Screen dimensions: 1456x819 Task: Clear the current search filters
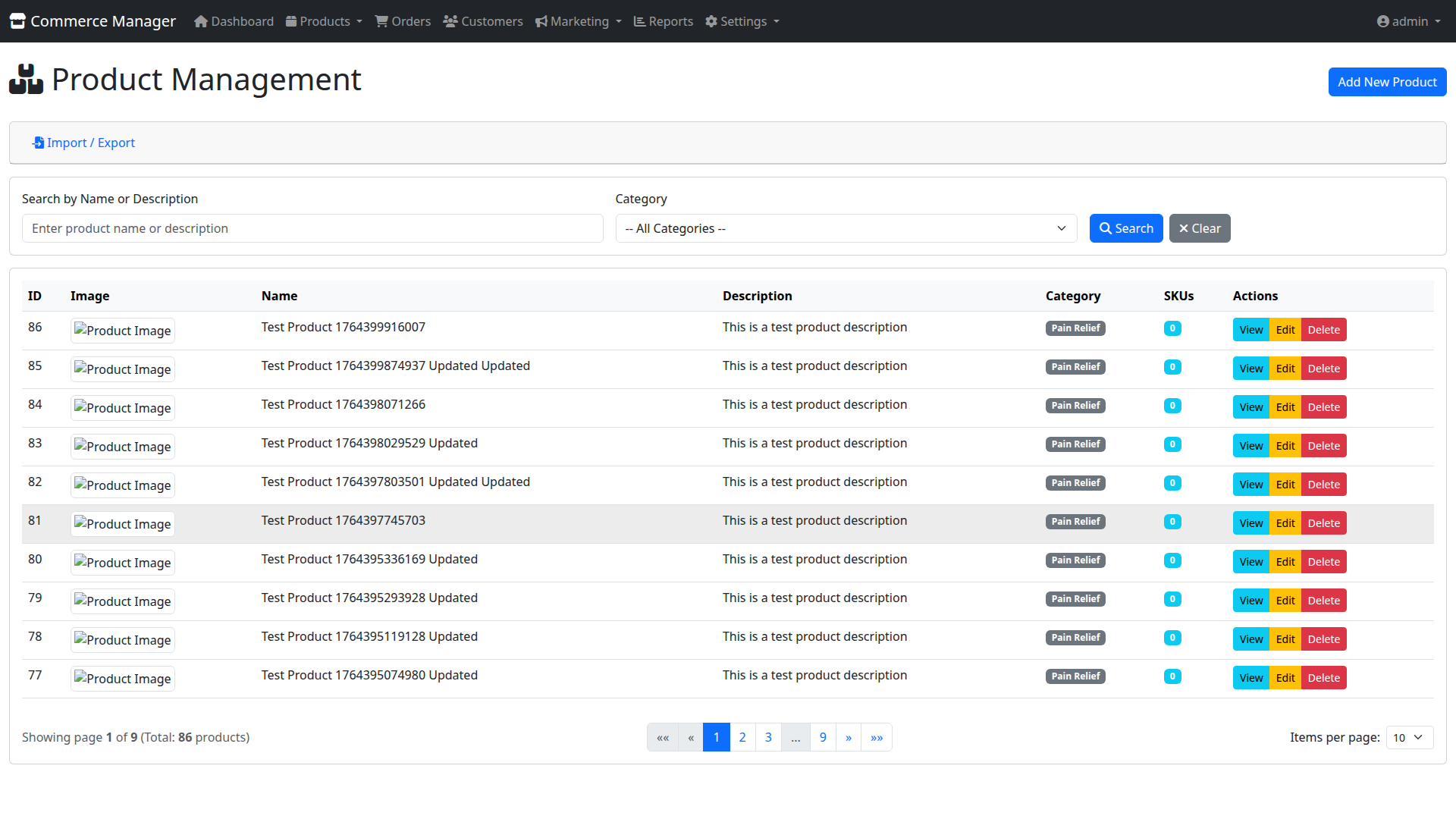(1199, 228)
